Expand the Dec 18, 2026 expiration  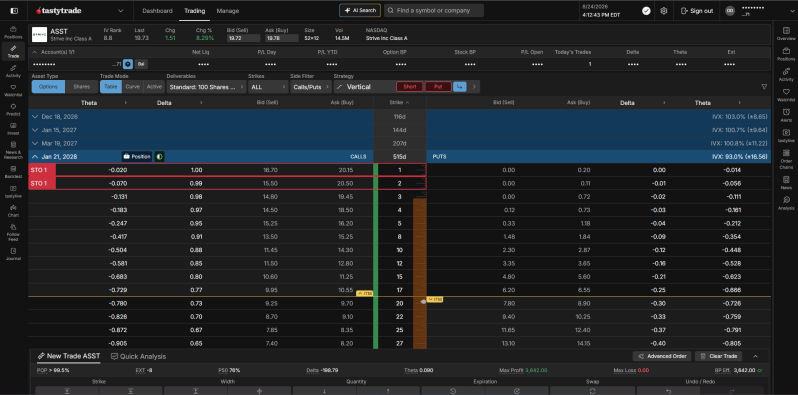click(x=35, y=117)
